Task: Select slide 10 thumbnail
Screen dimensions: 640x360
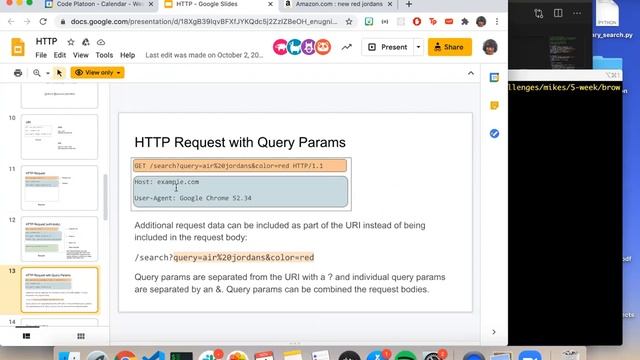Action: pos(60,137)
